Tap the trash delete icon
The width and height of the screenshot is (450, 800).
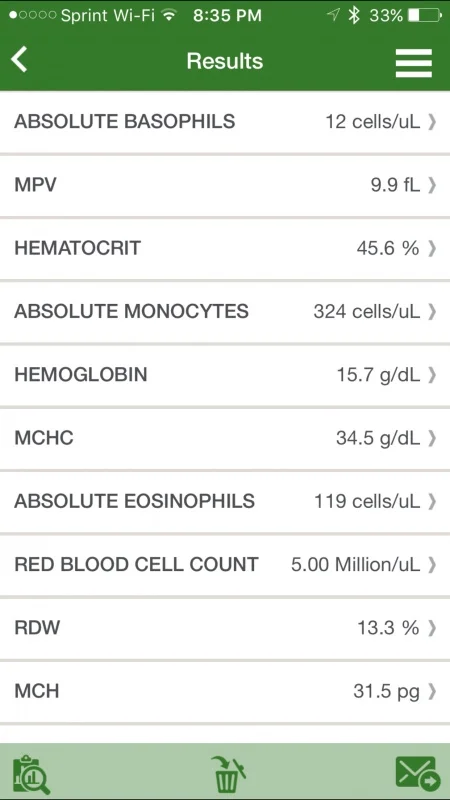(x=228, y=774)
